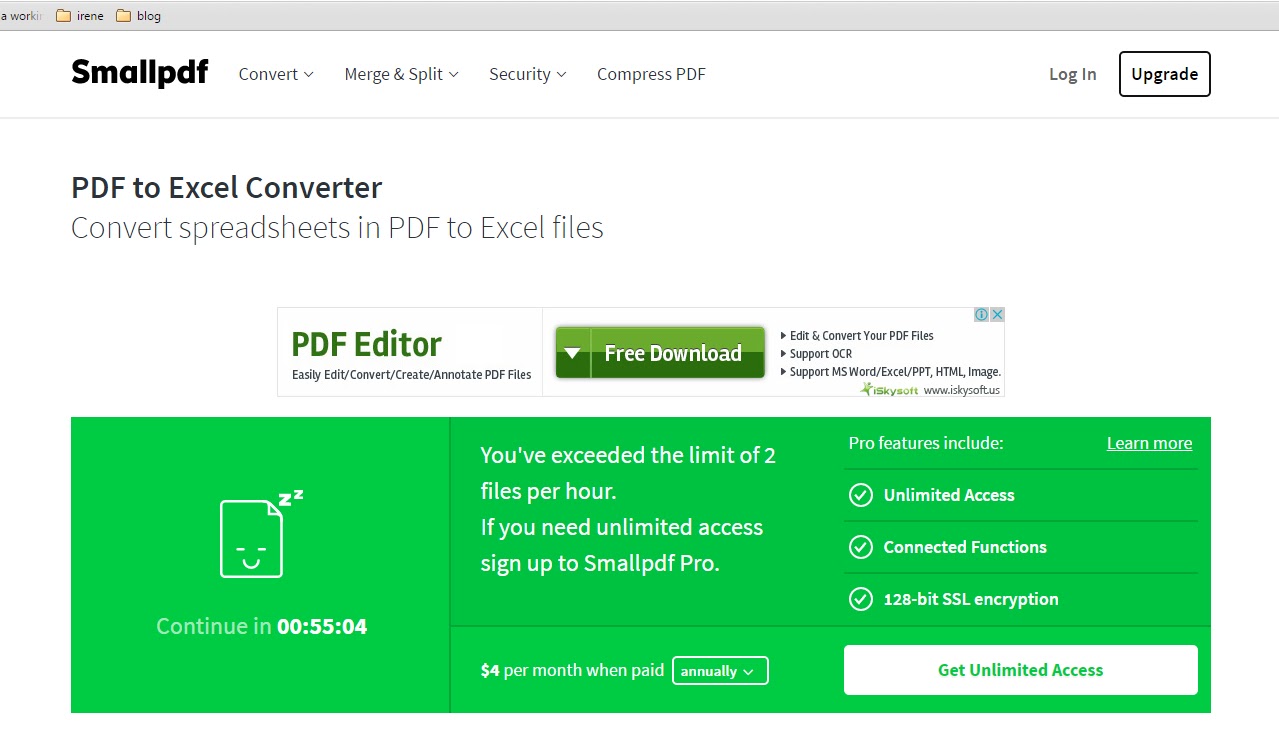Click the $4 per month price text
This screenshot has width=1279, height=743.
[x=572, y=670]
